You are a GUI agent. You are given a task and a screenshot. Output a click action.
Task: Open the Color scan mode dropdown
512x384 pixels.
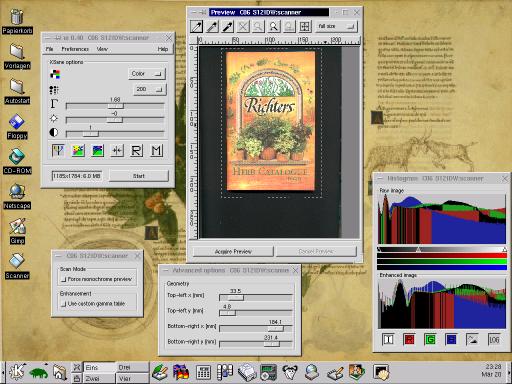pos(147,74)
